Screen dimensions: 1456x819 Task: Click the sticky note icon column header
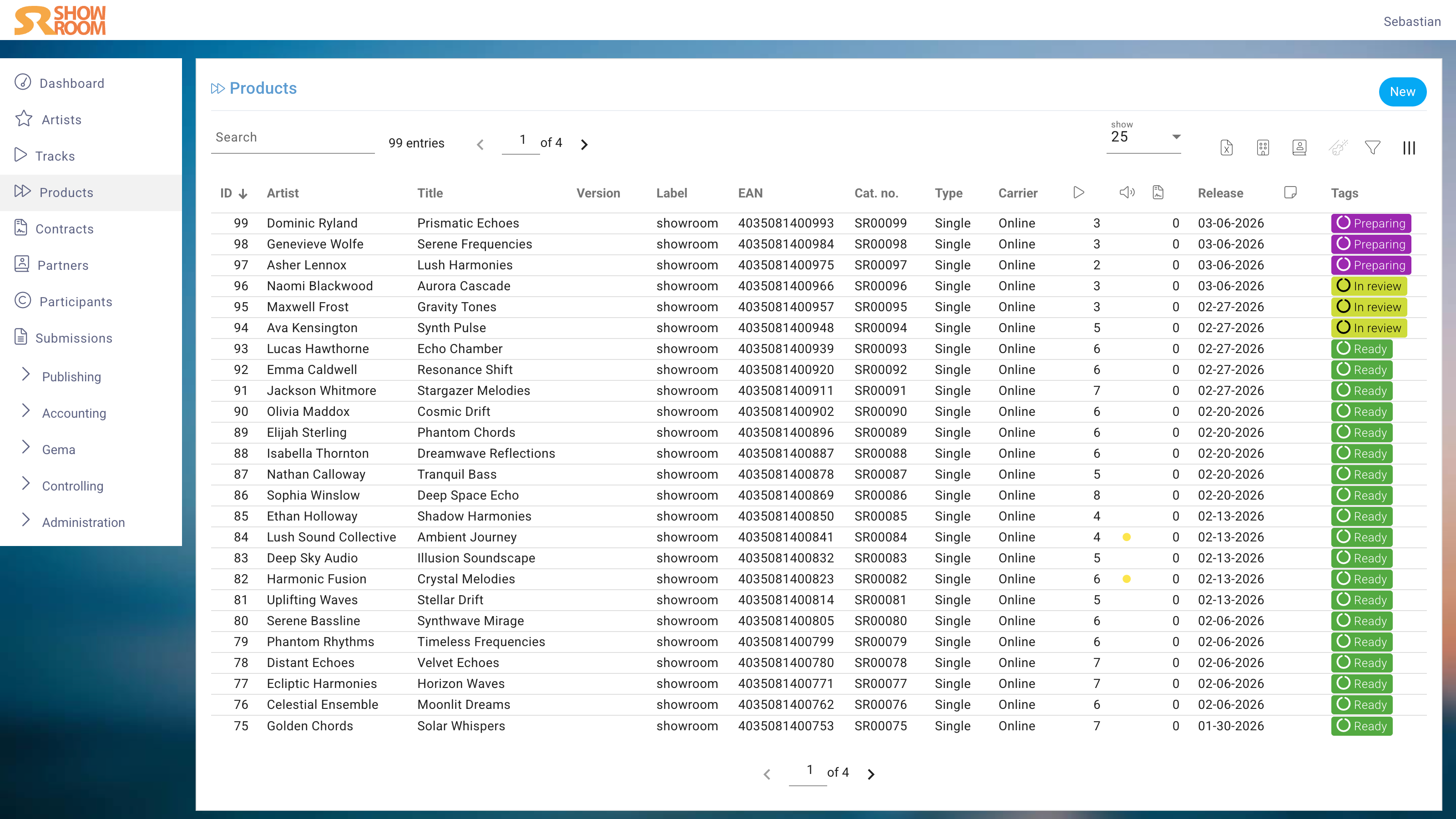point(1290,193)
